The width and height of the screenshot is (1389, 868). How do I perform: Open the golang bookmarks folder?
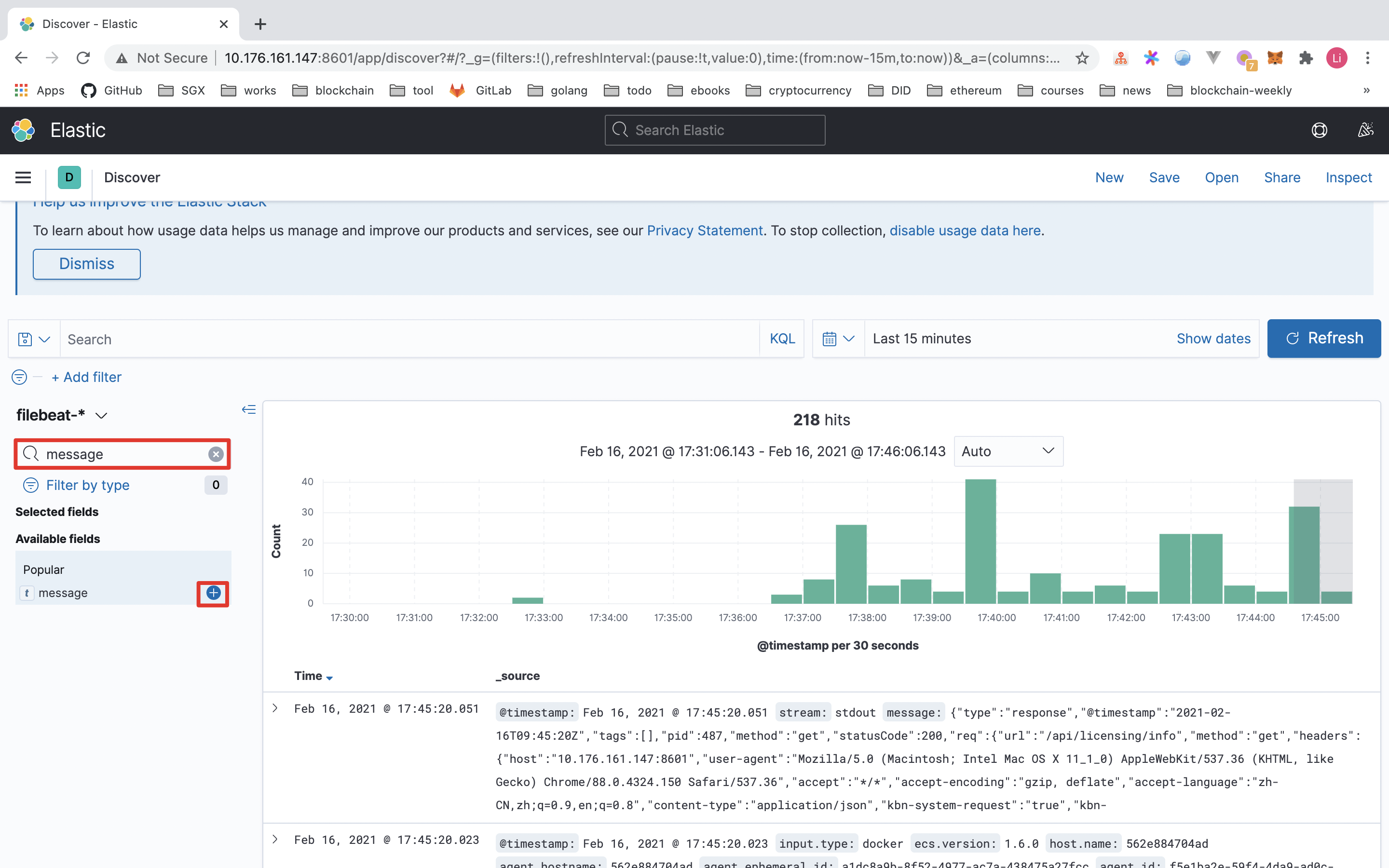tap(558, 90)
